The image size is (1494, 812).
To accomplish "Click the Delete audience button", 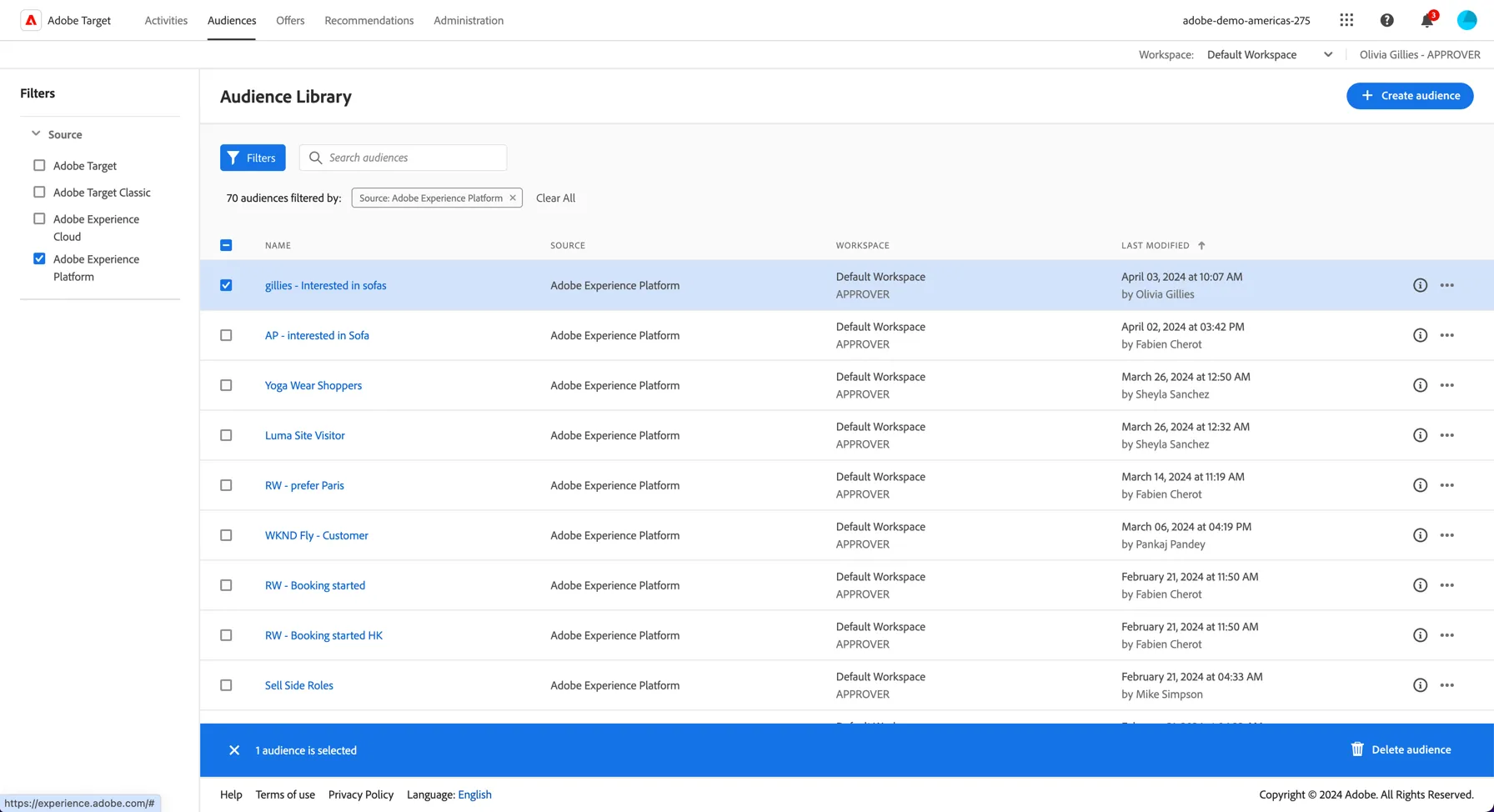I will (x=1401, y=749).
